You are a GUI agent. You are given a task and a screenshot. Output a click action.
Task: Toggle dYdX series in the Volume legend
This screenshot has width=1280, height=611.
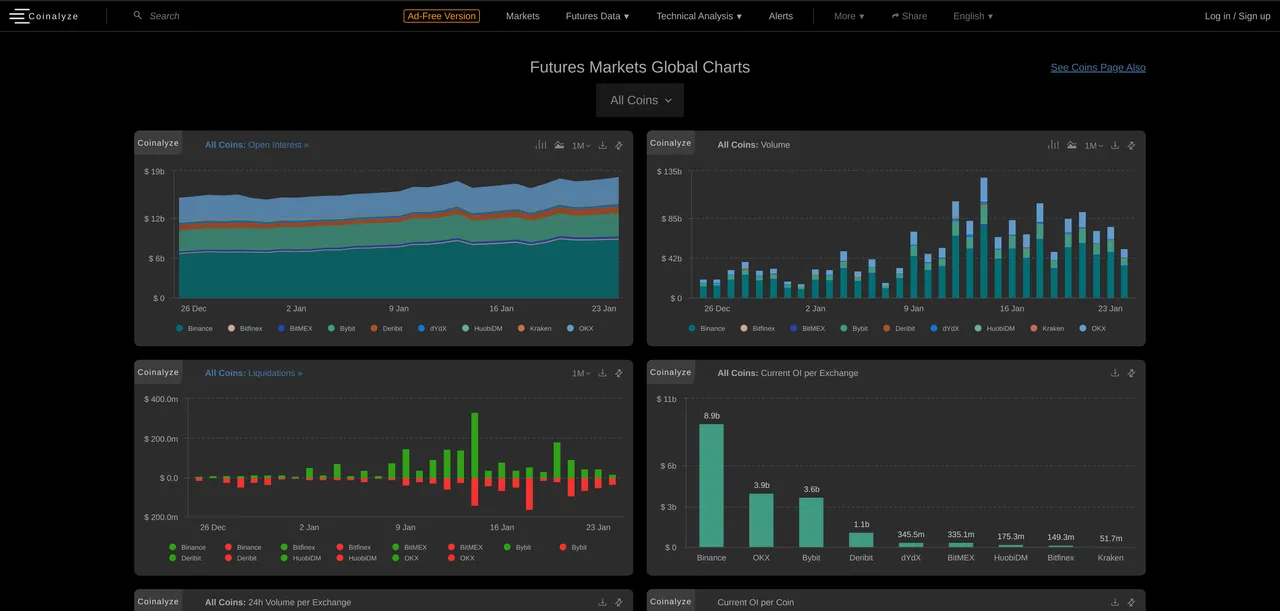coord(944,328)
